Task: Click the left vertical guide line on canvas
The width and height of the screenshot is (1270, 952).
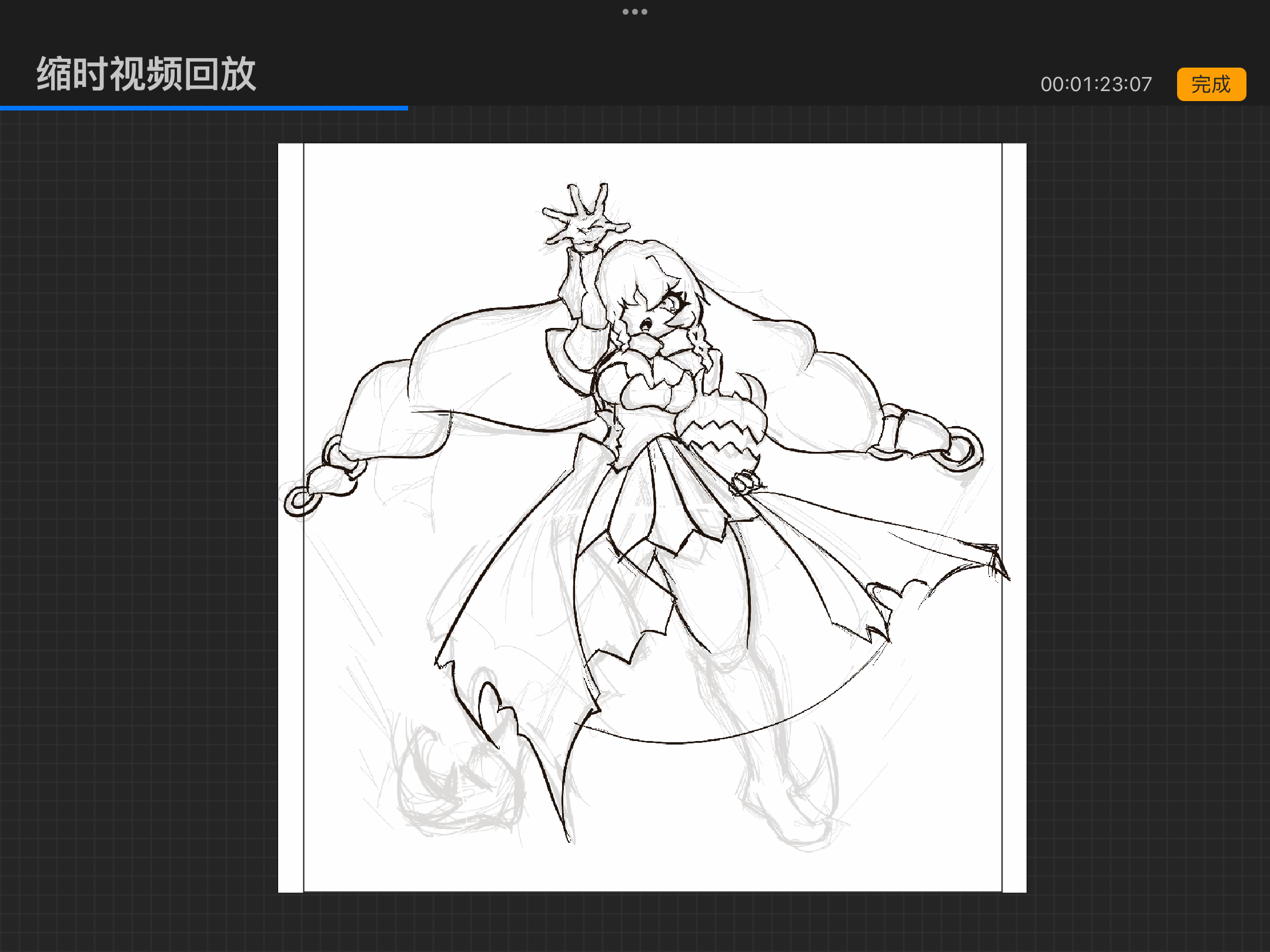Action: 303,588
